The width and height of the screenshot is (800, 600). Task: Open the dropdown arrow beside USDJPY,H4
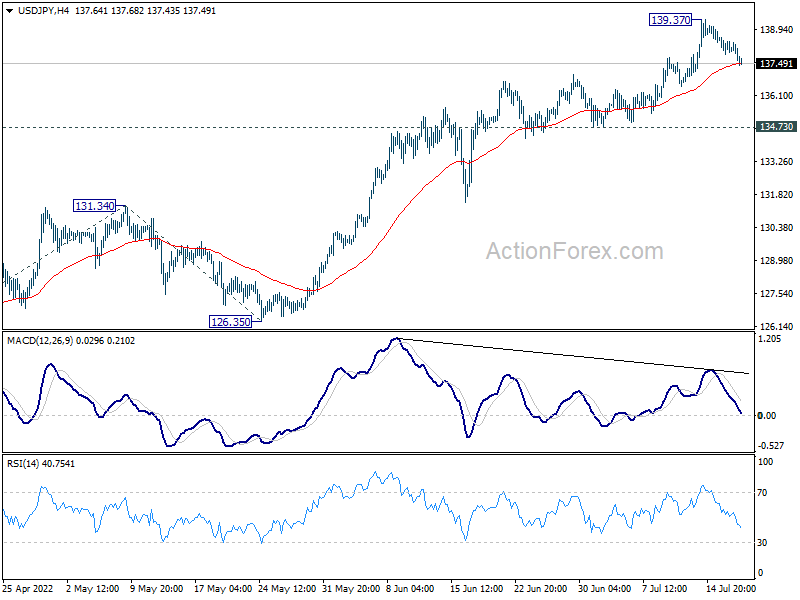coord(10,11)
